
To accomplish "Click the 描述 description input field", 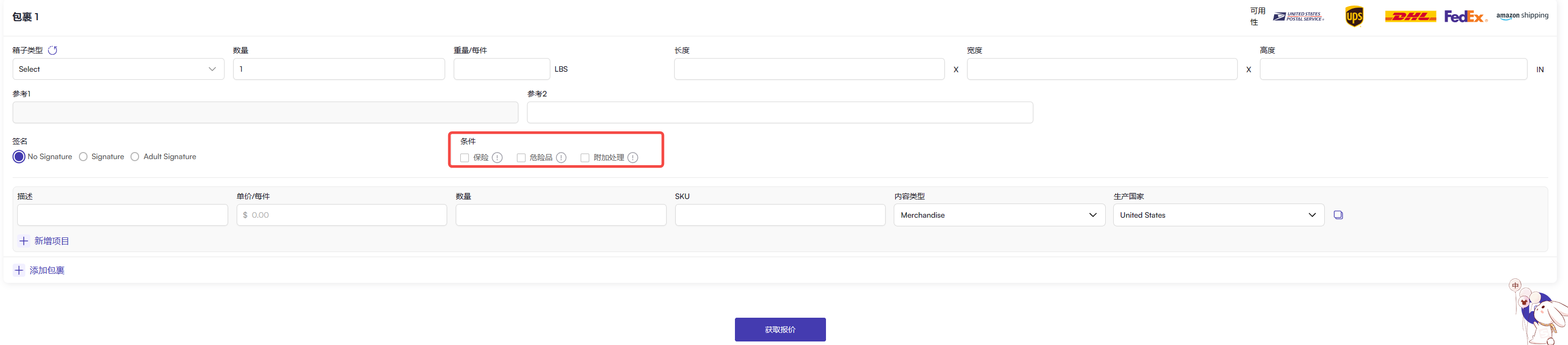I will point(122,215).
